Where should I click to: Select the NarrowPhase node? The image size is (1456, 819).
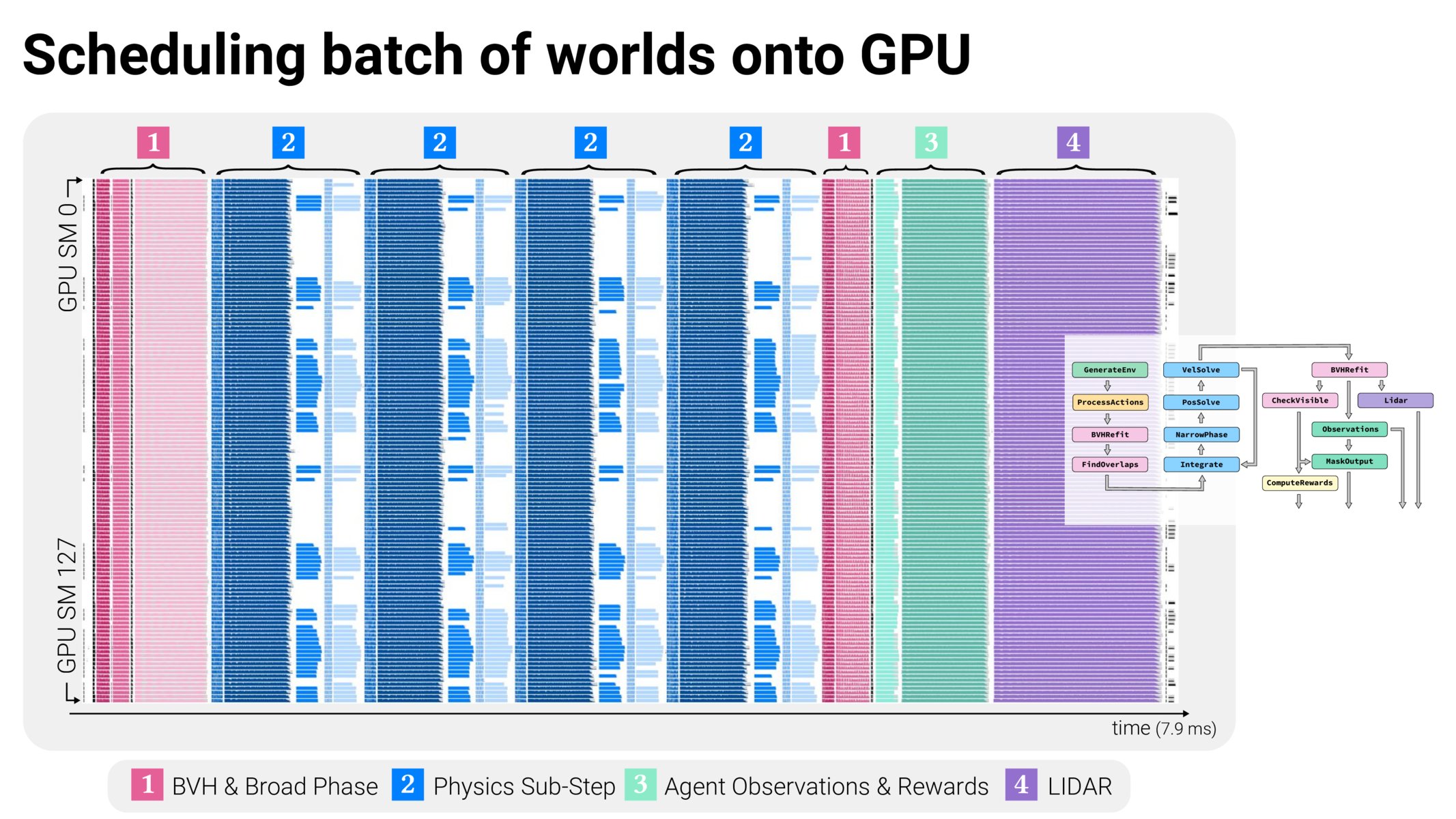[x=1201, y=434]
